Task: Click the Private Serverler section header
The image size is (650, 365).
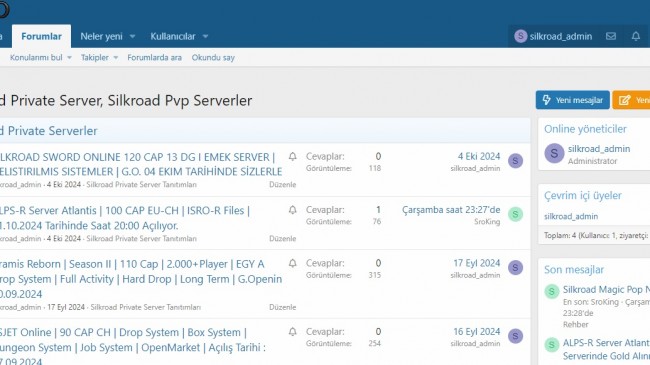Action: pyautogui.click(x=49, y=131)
